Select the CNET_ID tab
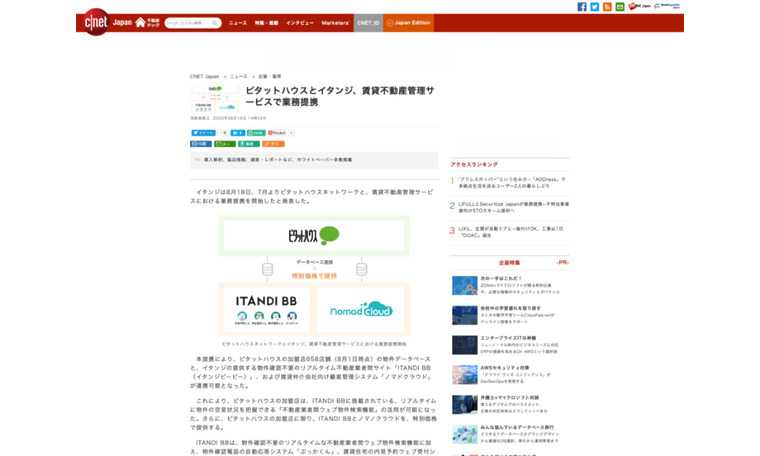 [x=368, y=23]
